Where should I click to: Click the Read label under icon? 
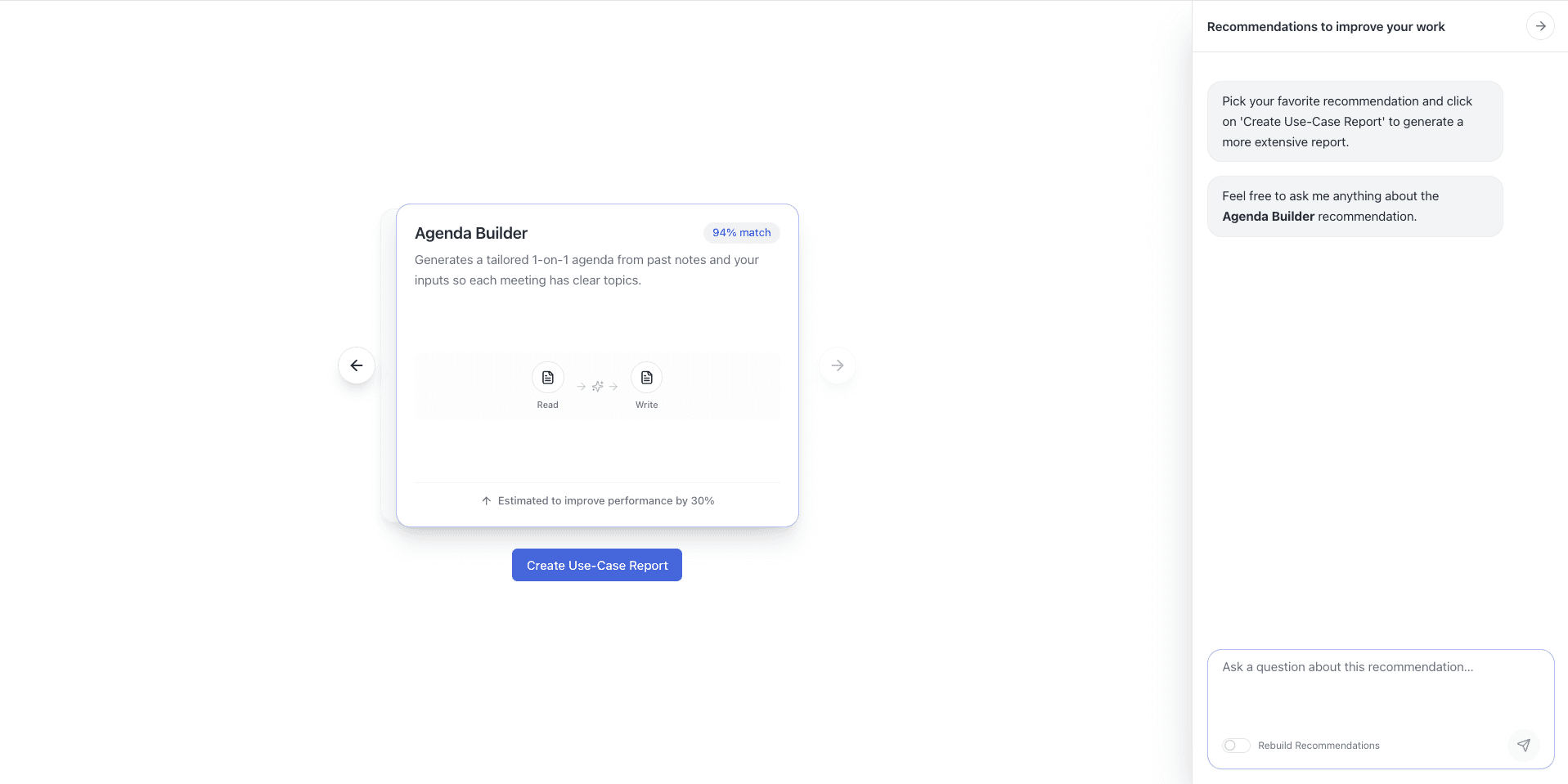pyautogui.click(x=548, y=405)
